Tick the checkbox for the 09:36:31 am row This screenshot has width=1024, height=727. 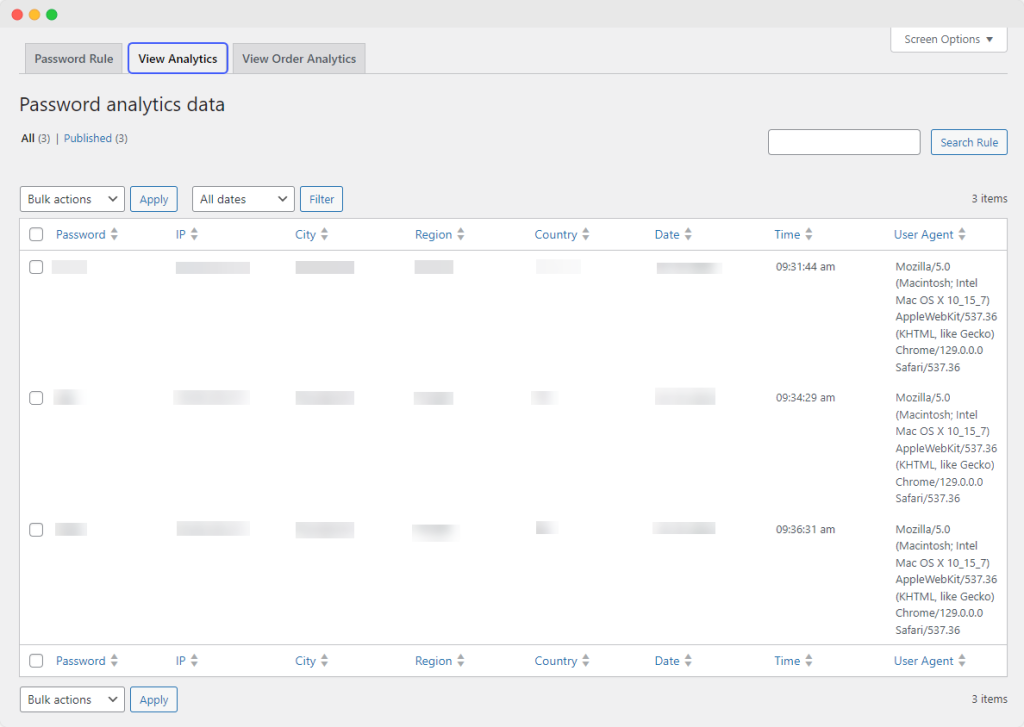click(36, 530)
